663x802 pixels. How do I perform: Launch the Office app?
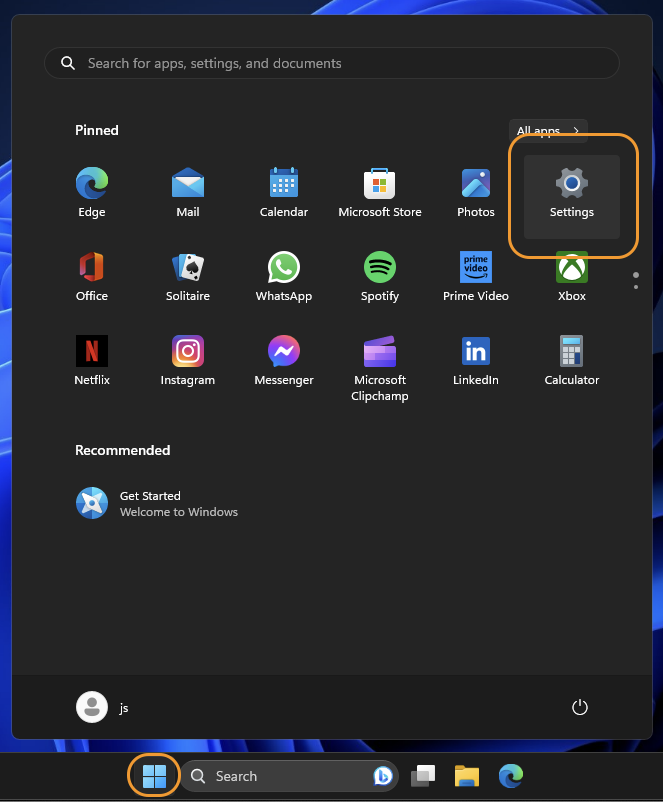point(92,276)
